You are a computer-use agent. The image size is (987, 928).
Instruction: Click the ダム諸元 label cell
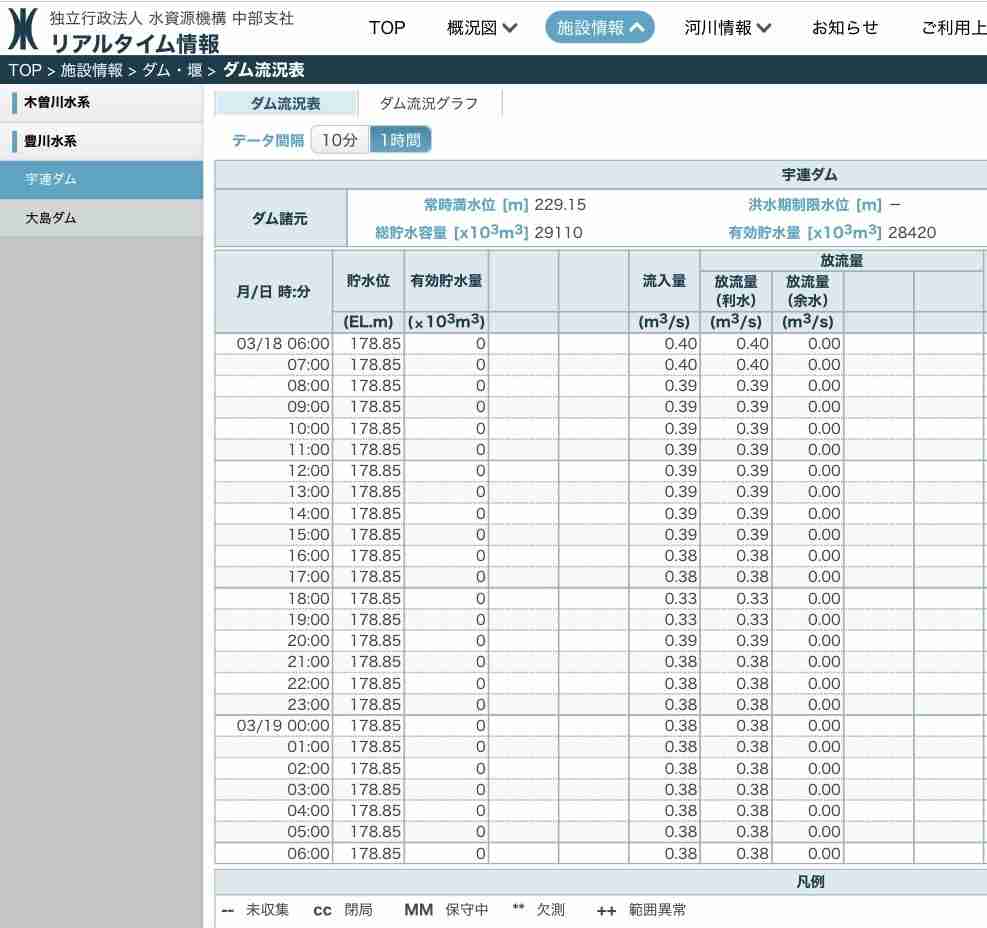[x=280, y=218]
